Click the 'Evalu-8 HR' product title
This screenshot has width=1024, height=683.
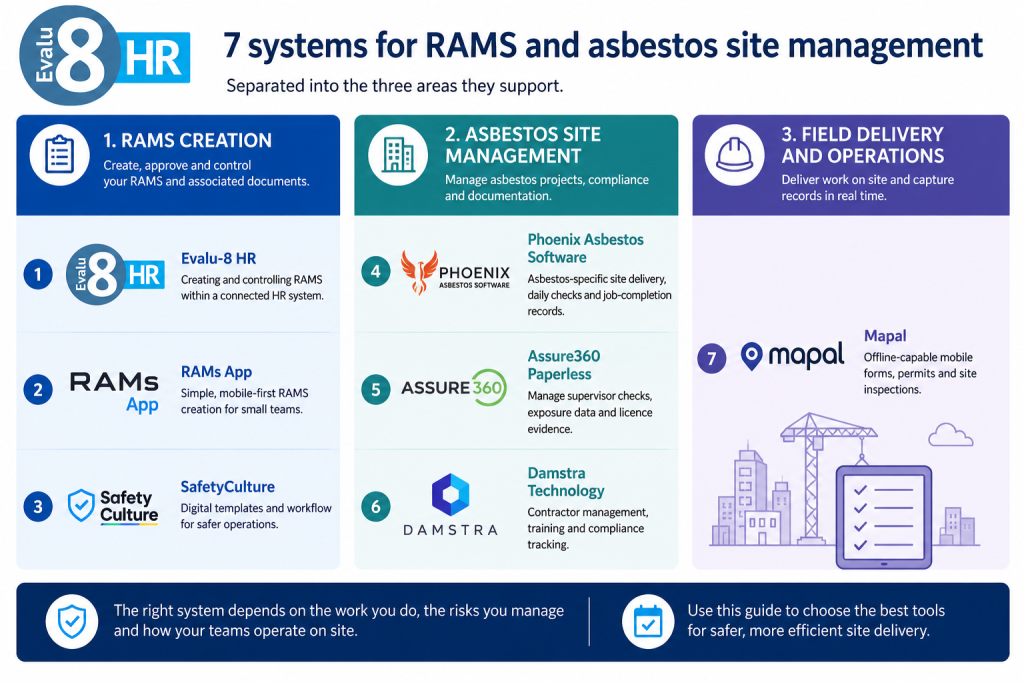pyautogui.click(x=218, y=259)
